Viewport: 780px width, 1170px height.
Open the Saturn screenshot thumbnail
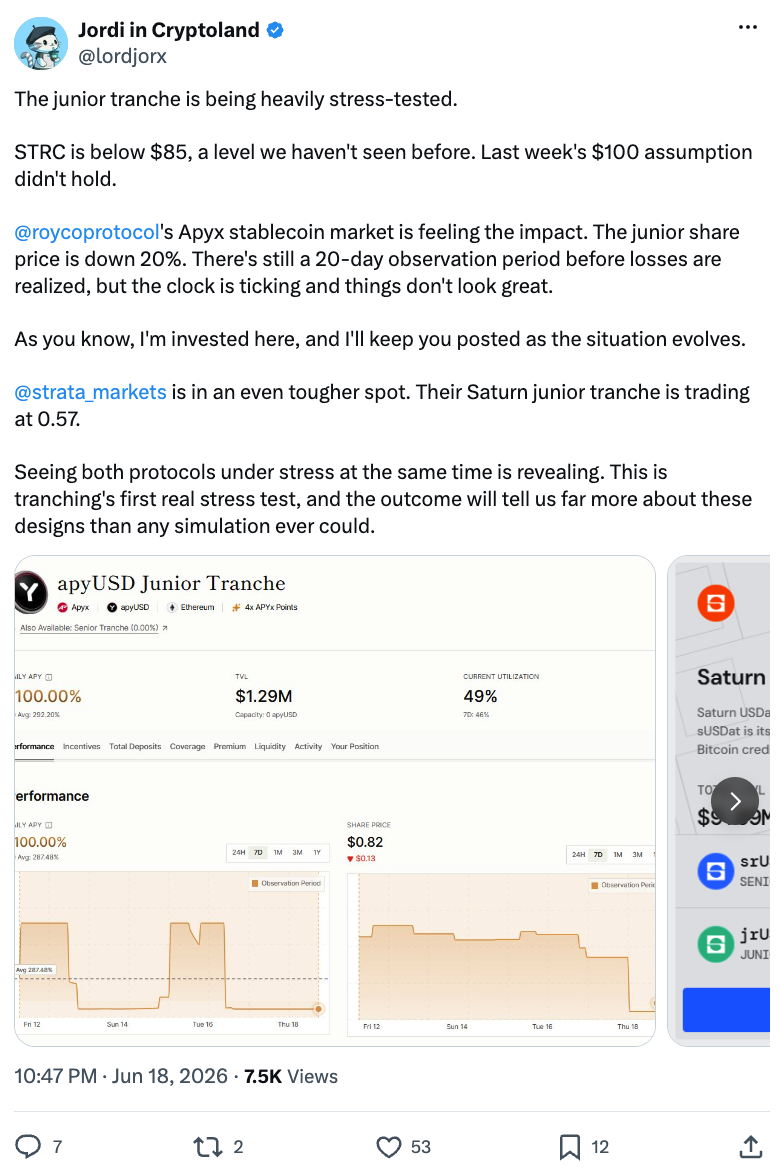[718, 801]
